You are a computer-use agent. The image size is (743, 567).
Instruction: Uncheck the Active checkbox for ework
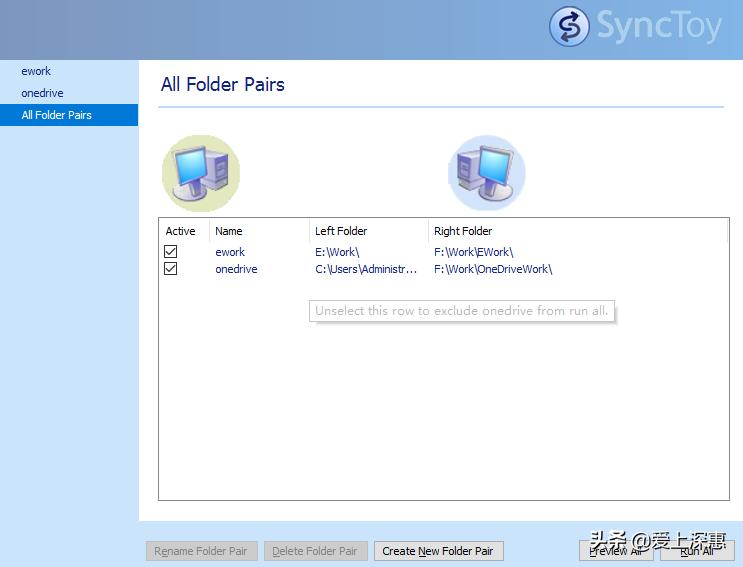[171, 252]
